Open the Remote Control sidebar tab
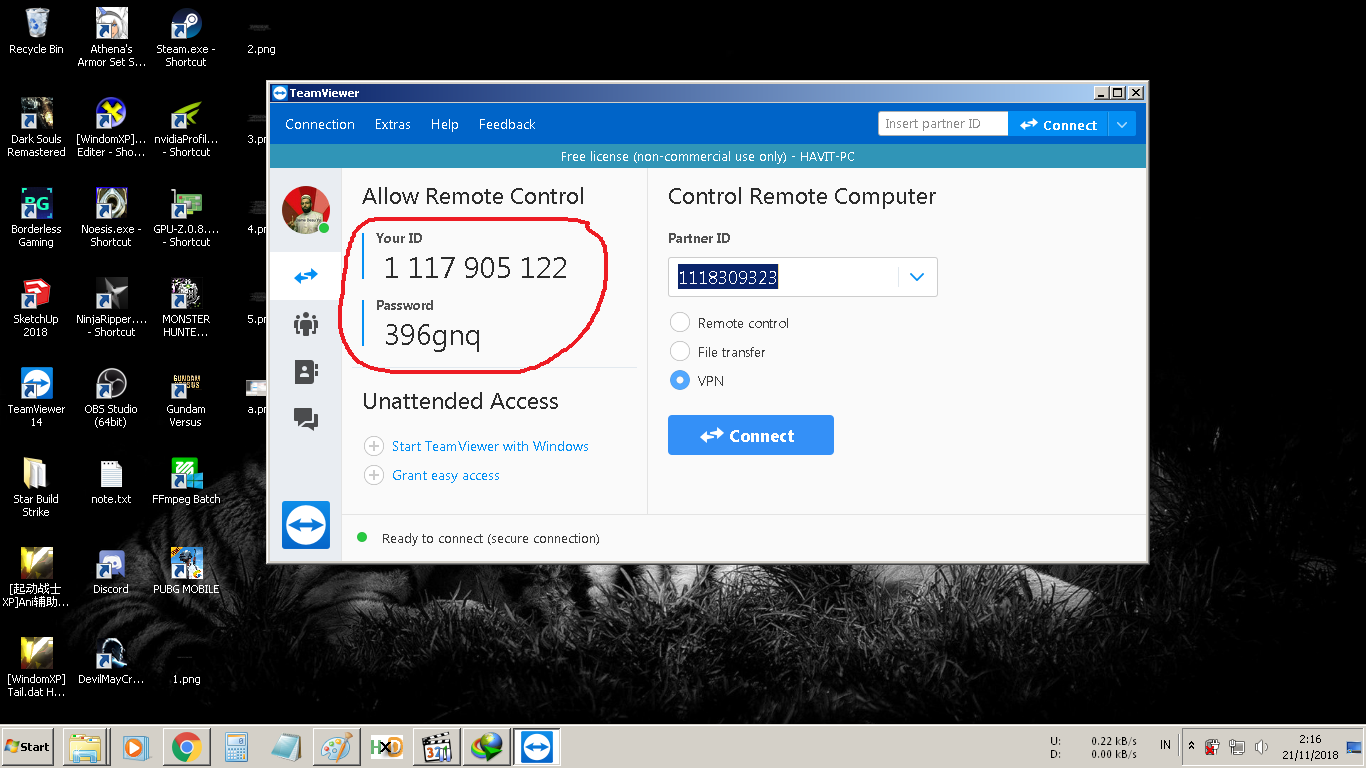This screenshot has width=1366, height=768. [x=305, y=276]
